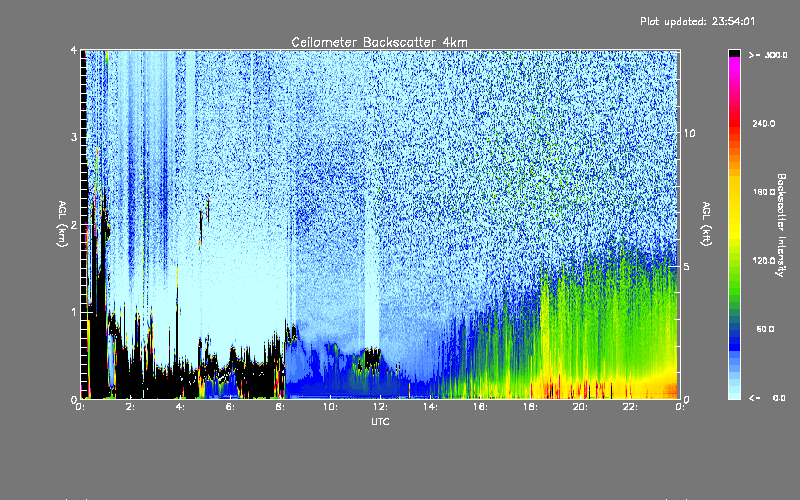Click the "2" tick on km axis
The width and height of the screenshot is (800, 500).
click(74, 224)
